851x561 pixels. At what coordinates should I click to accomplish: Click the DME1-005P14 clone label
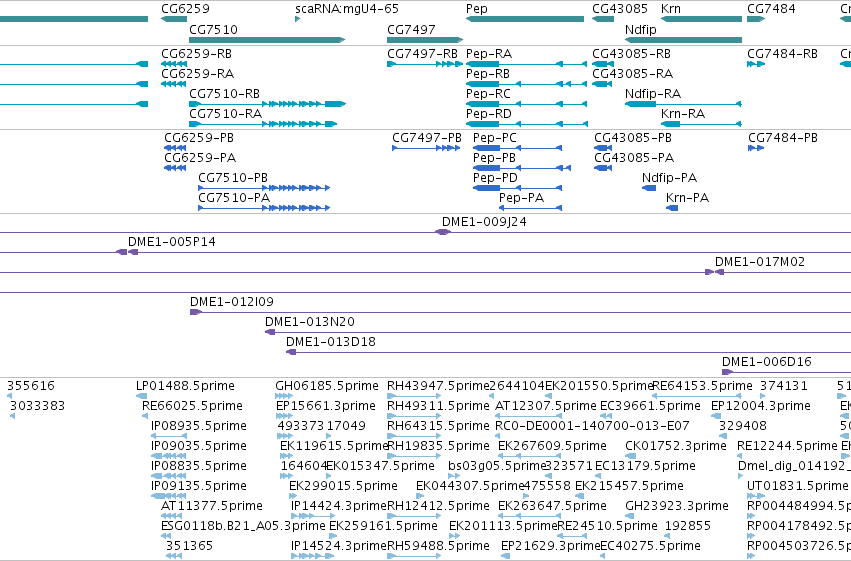[x=172, y=242]
